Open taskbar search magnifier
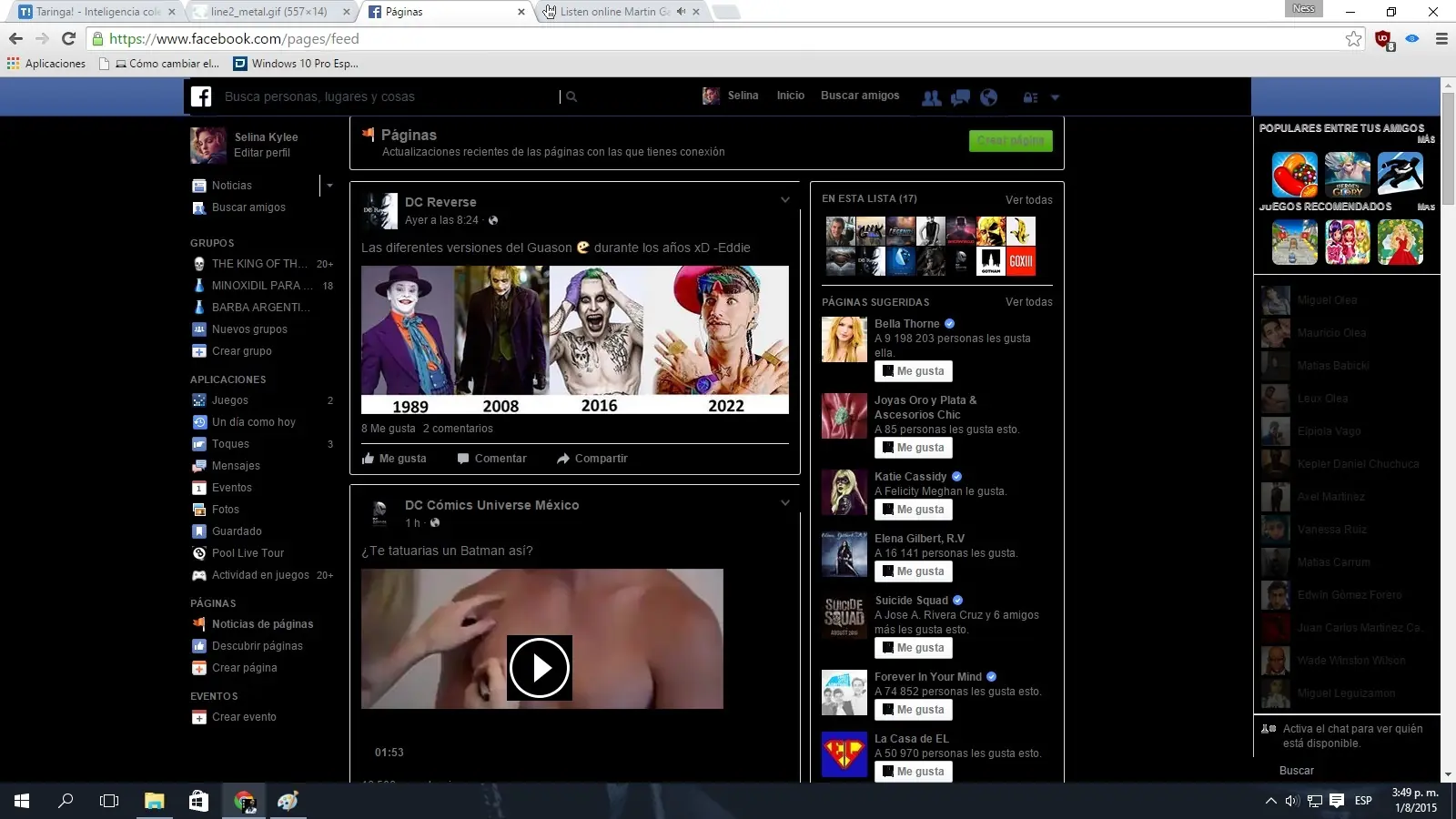Viewport: 1456px width, 819px height. click(66, 801)
